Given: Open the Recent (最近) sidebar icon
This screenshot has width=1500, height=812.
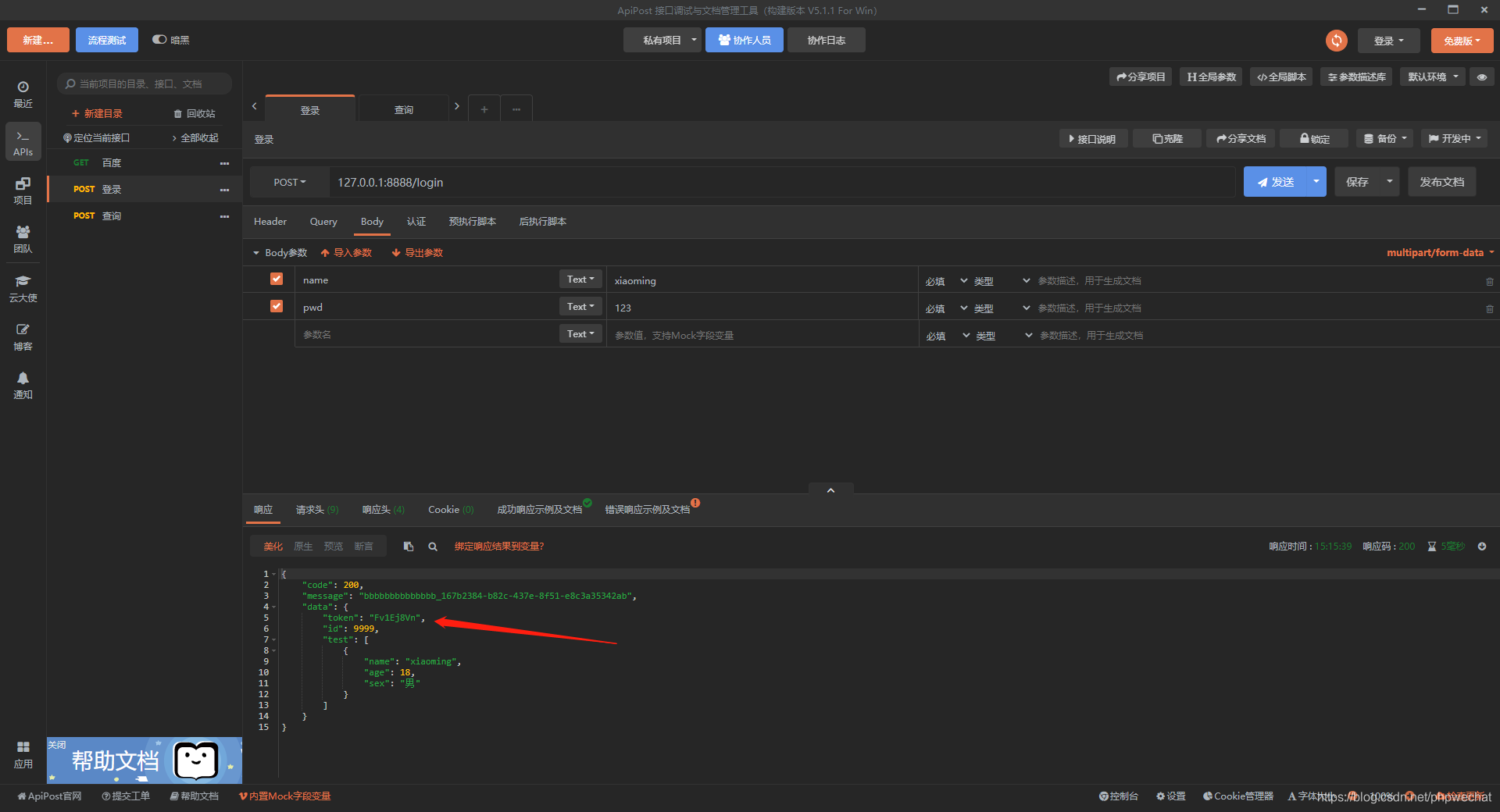Looking at the screenshot, I should [23, 94].
